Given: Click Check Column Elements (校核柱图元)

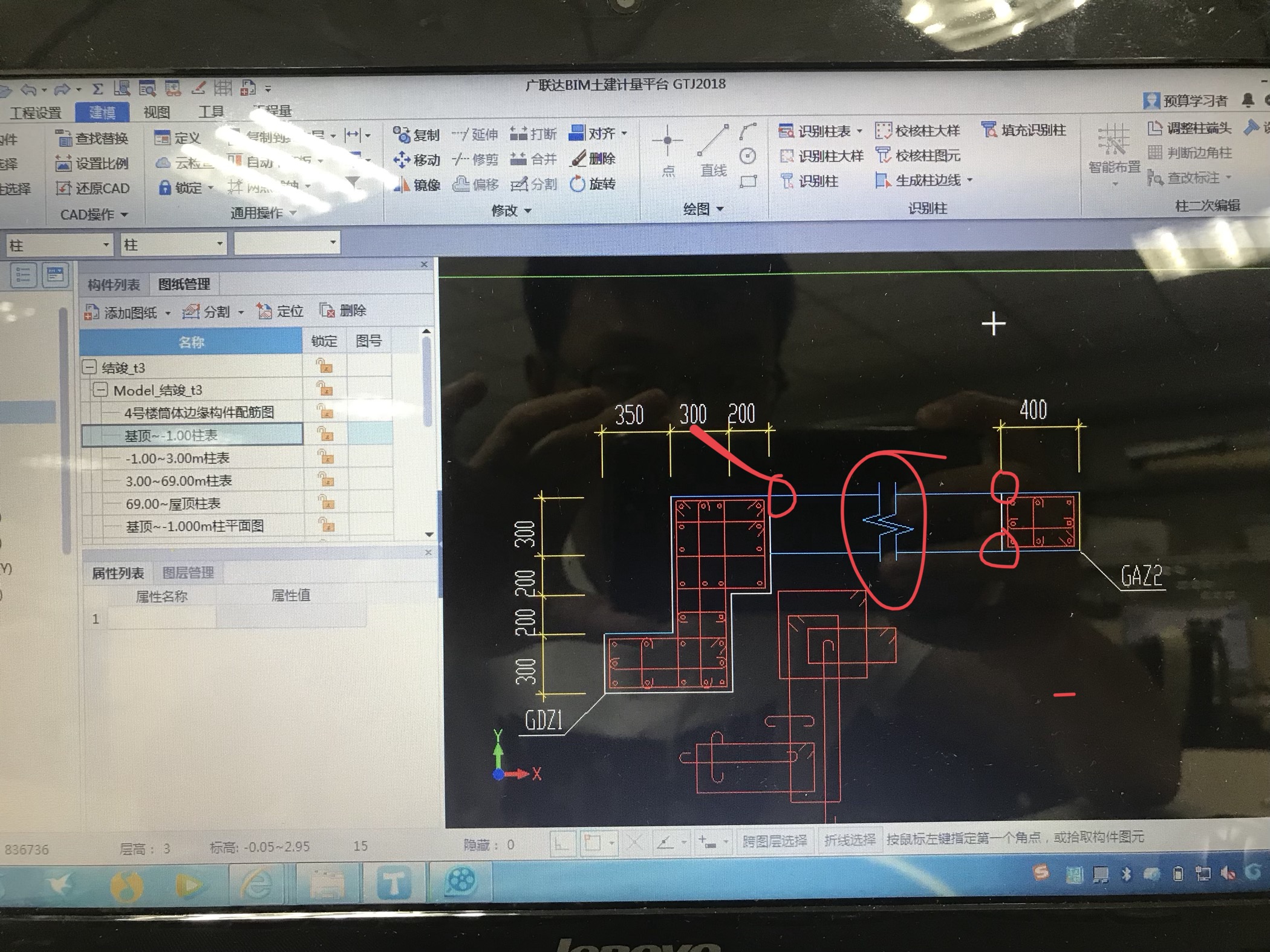Looking at the screenshot, I should click(x=917, y=155).
